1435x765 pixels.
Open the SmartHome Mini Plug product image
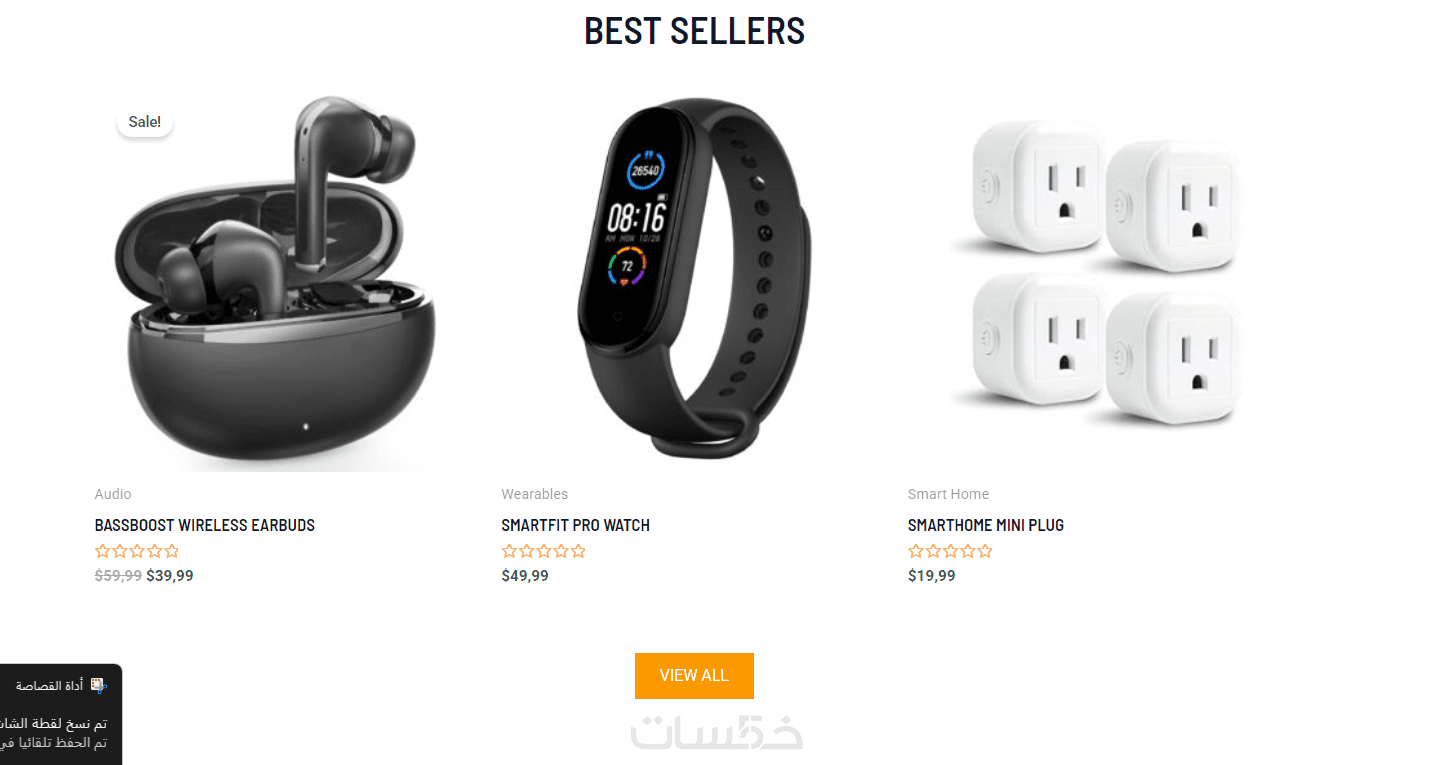click(x=1094, y=283)
